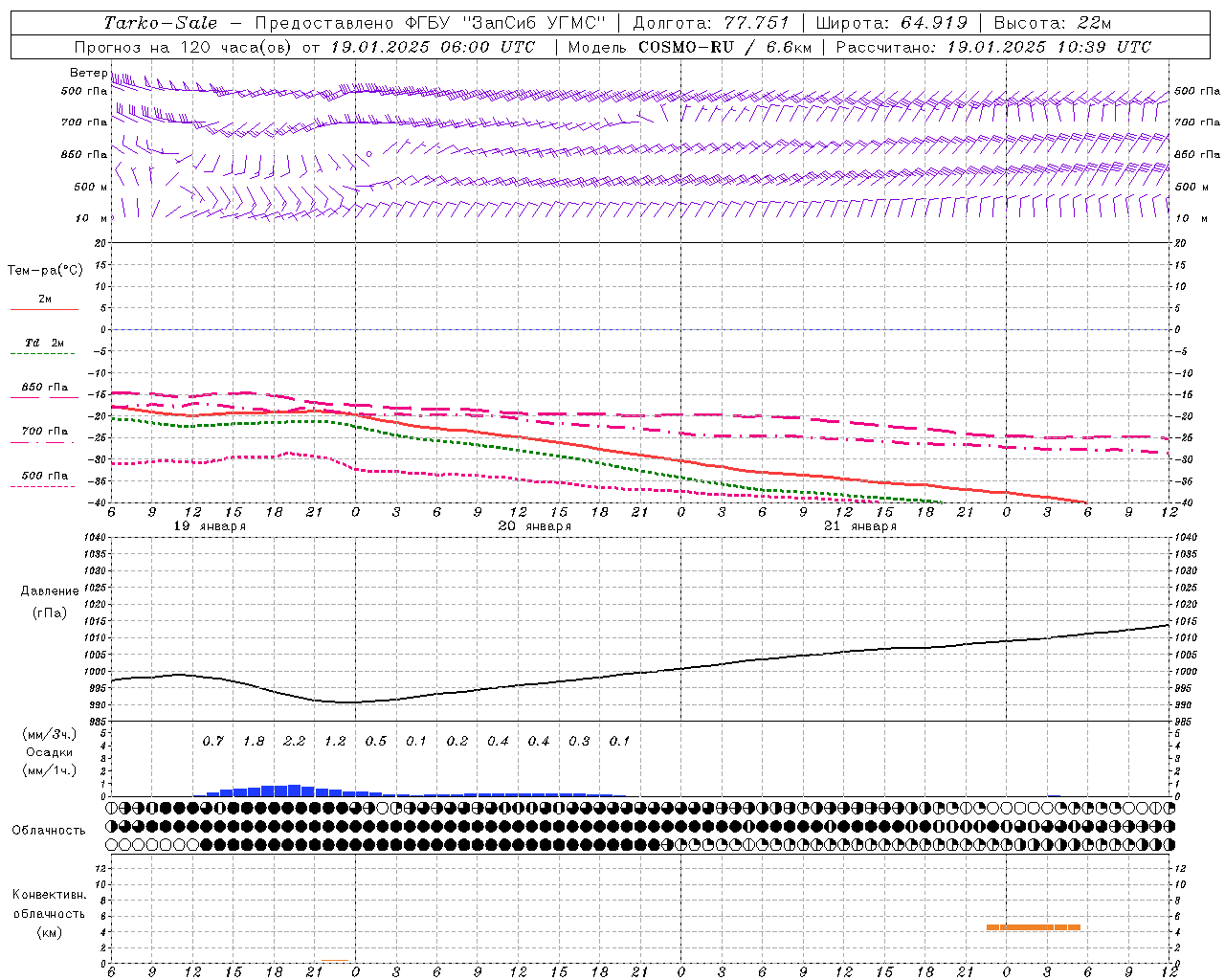Click the (мм/3ч.) unit label
Image resolution: width=1225 pixels, height=980 pixels.
49,735
